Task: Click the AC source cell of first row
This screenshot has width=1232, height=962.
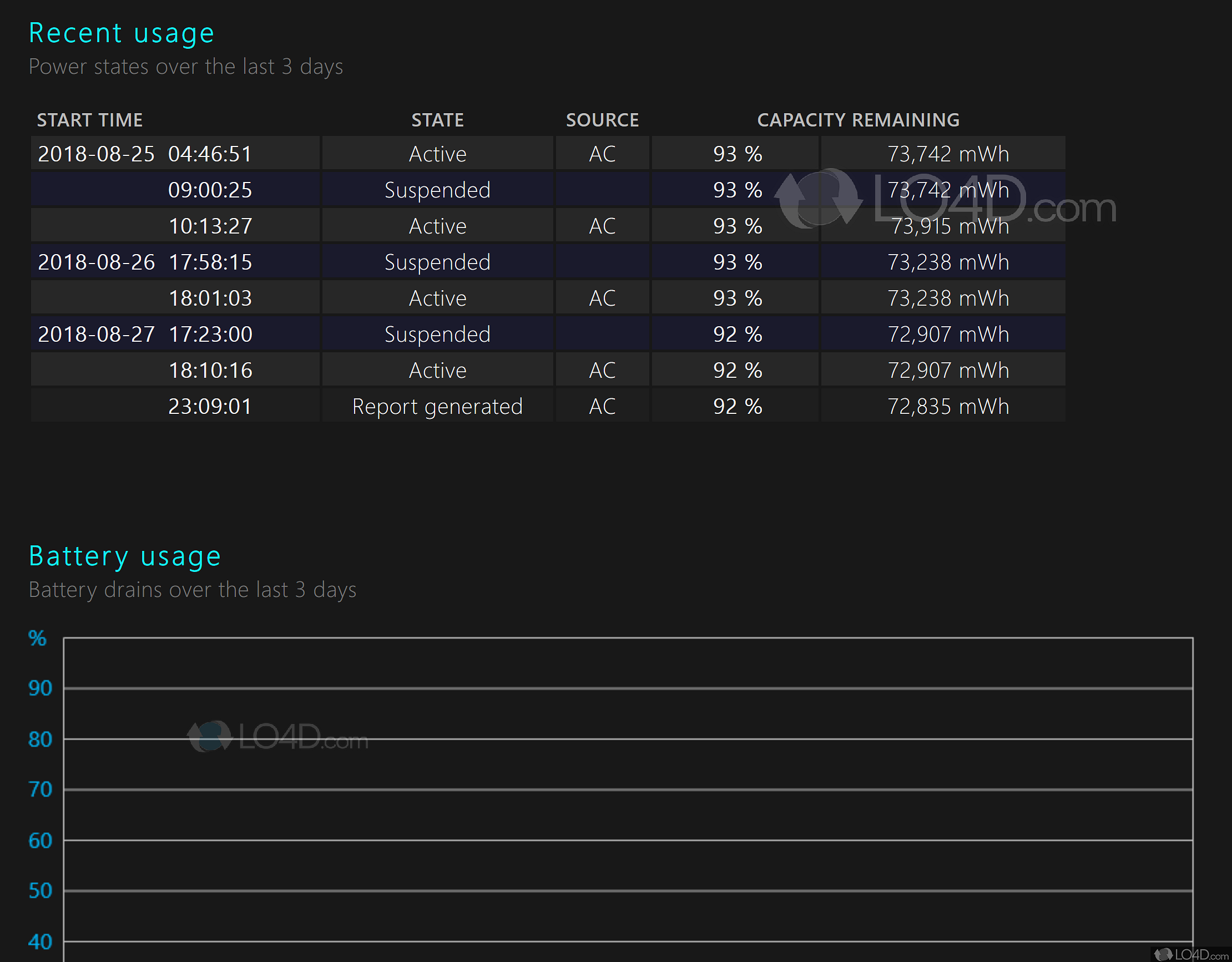Action: coord(602,153)
